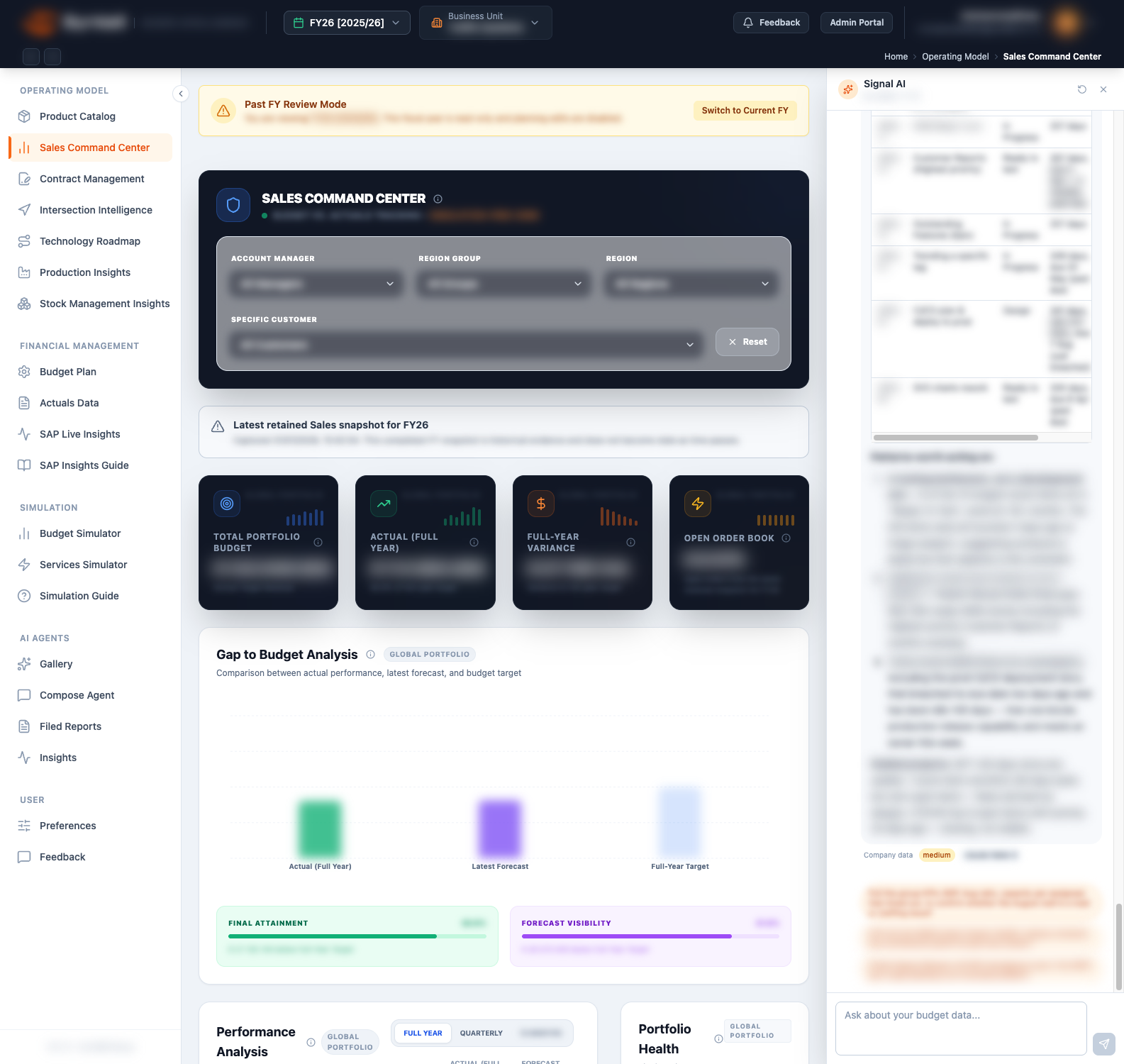Click info icon beside Gap to Budget Analysis

[370, 655]
